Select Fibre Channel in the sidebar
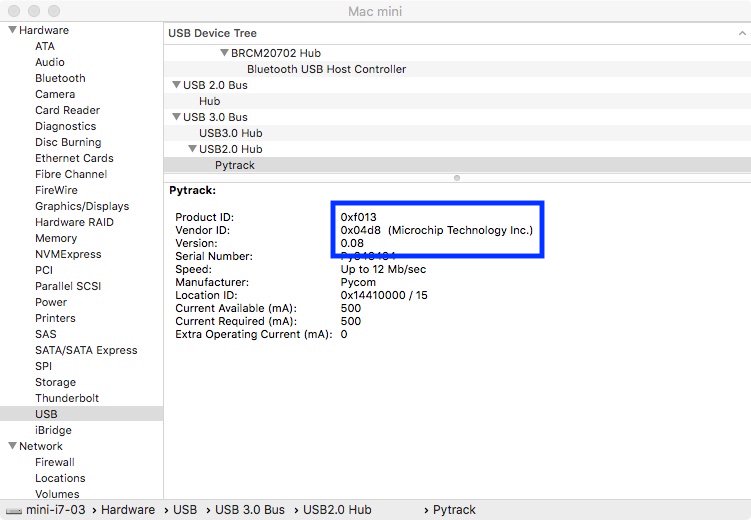Viewport: 751px width, 520px height. click(x=71, y=174)
